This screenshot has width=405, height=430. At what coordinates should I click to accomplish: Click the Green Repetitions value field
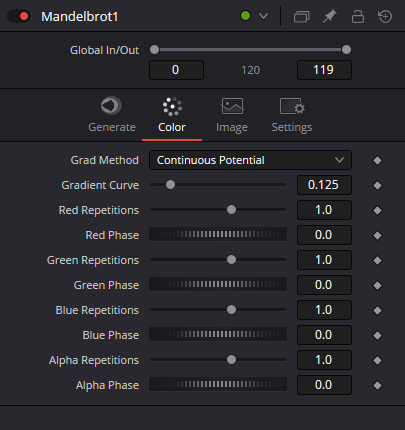click(x=324, y=260)
